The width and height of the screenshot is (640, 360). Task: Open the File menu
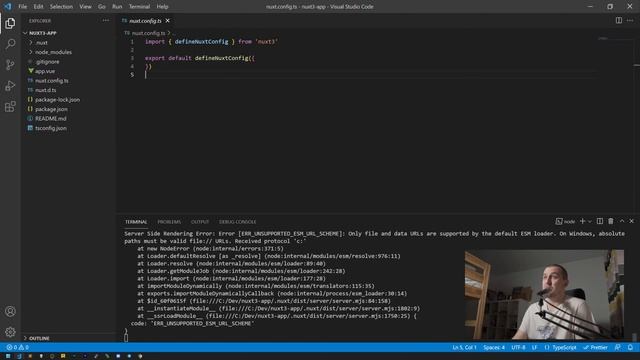pyautogui.click(x=22, y=7)
